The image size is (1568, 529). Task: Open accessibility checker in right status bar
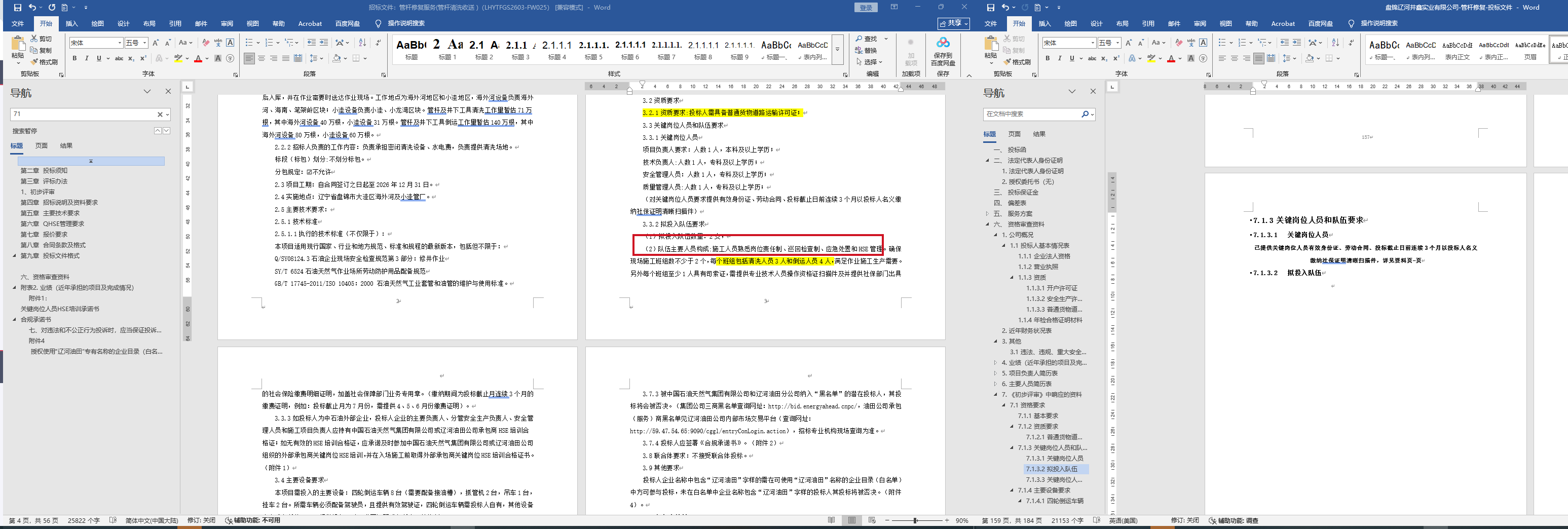point(1233,520)
